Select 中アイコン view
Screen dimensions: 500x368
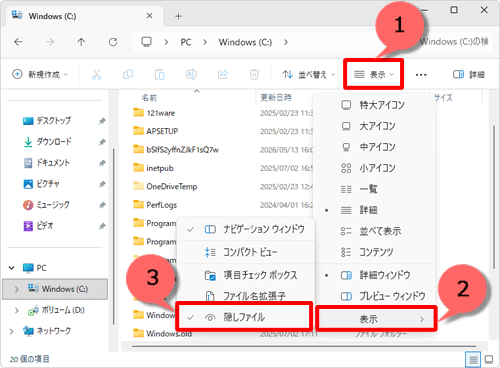tap(375, 147)
